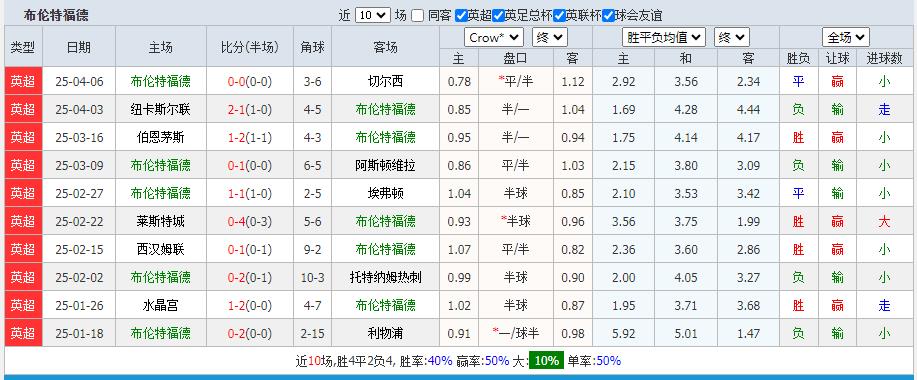Click 利物浦 team name

pos(385,334)
